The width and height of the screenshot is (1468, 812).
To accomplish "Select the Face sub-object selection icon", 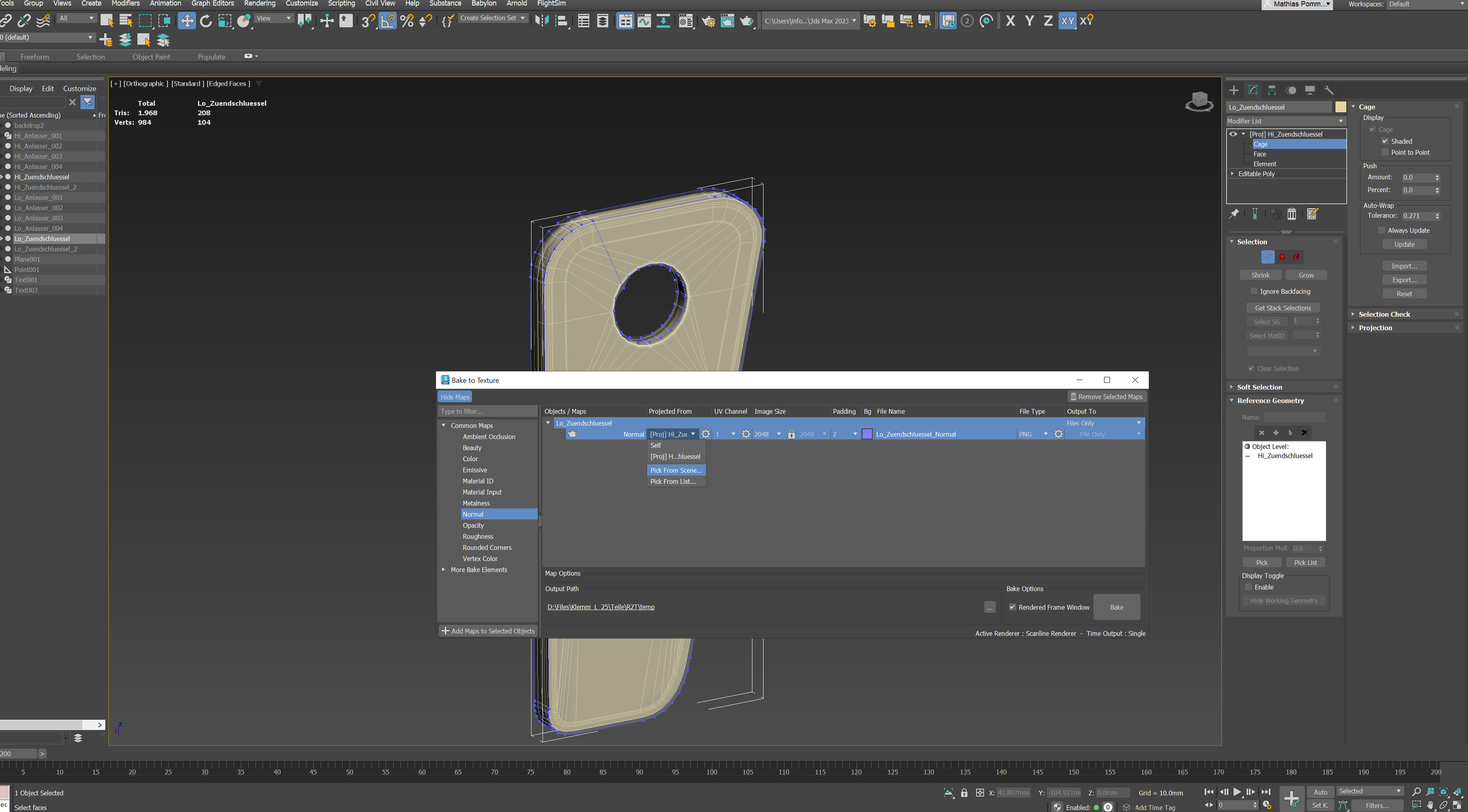I will tap(1282, 257).
